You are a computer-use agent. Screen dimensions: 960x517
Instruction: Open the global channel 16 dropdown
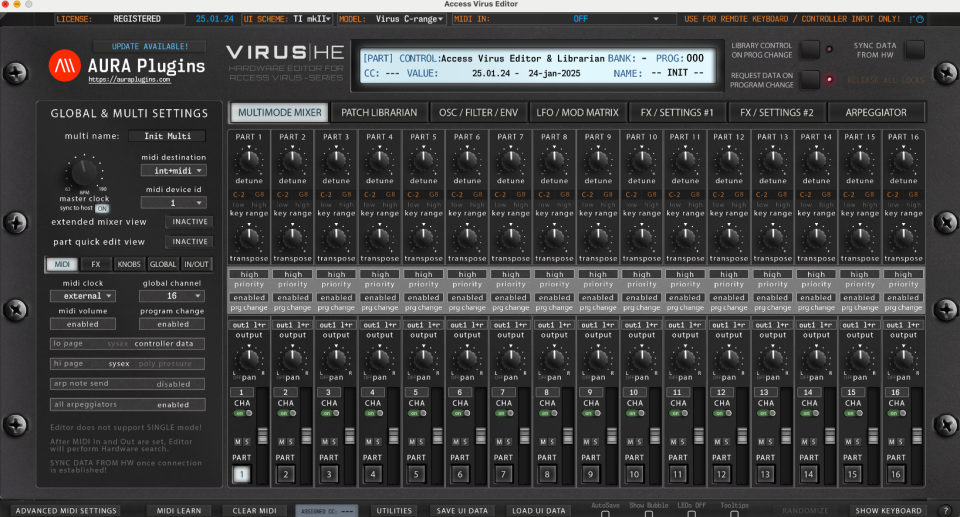(173, 296)
